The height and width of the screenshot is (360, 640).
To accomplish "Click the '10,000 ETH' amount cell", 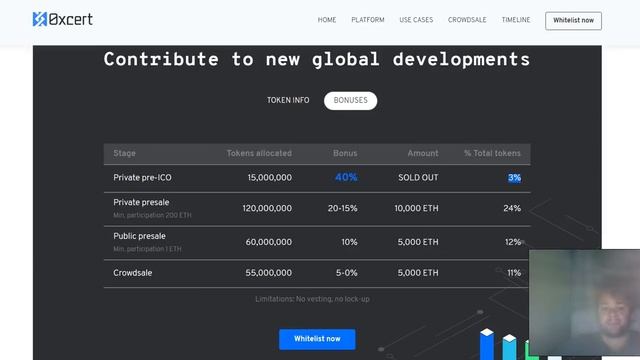I will pyautogui.click(x=416, y=209).
